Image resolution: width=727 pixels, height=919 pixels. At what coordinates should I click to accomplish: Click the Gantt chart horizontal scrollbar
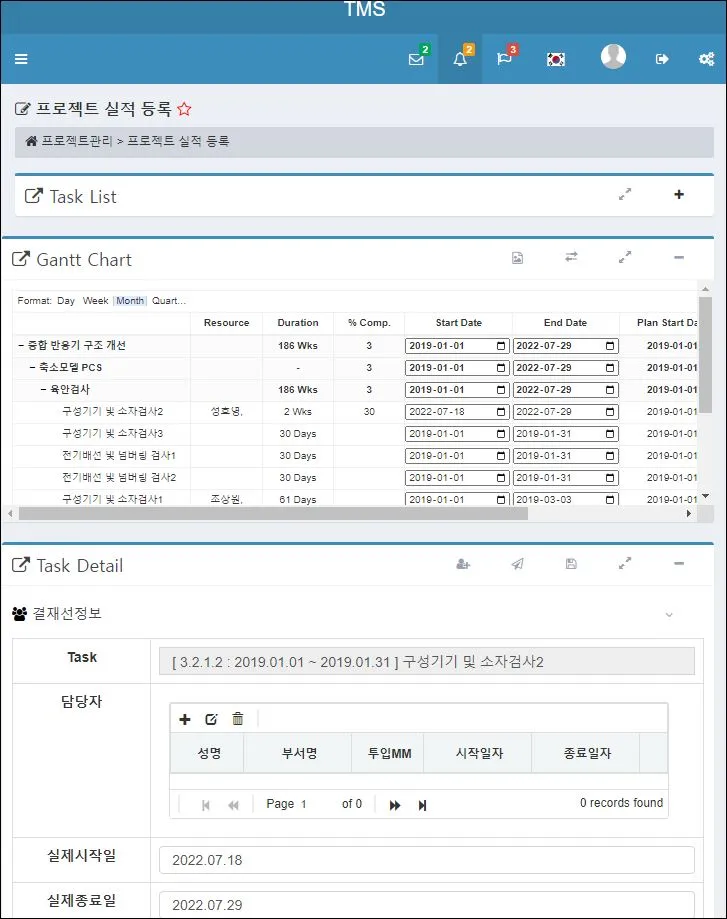click(x=272, y=514)
